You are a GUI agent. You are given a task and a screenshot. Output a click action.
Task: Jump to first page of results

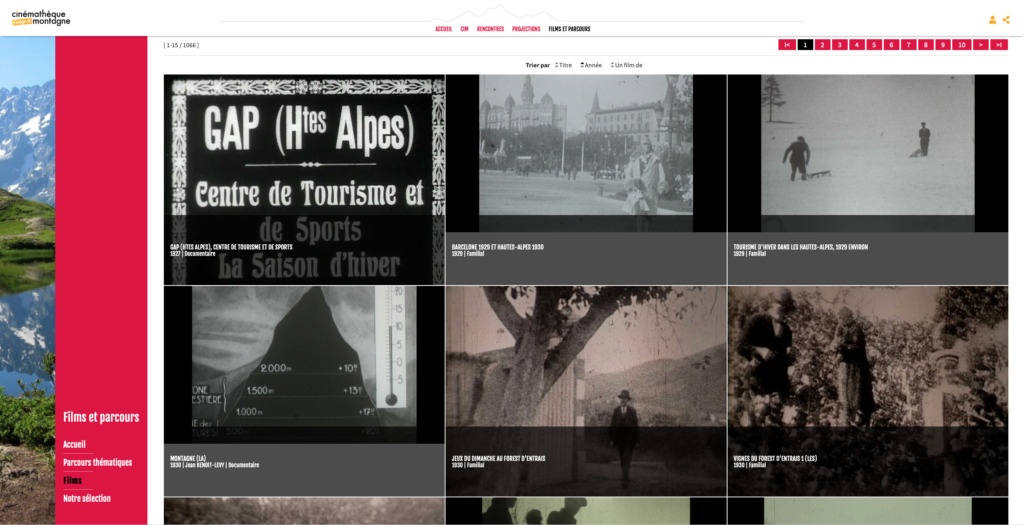[786, 44]
